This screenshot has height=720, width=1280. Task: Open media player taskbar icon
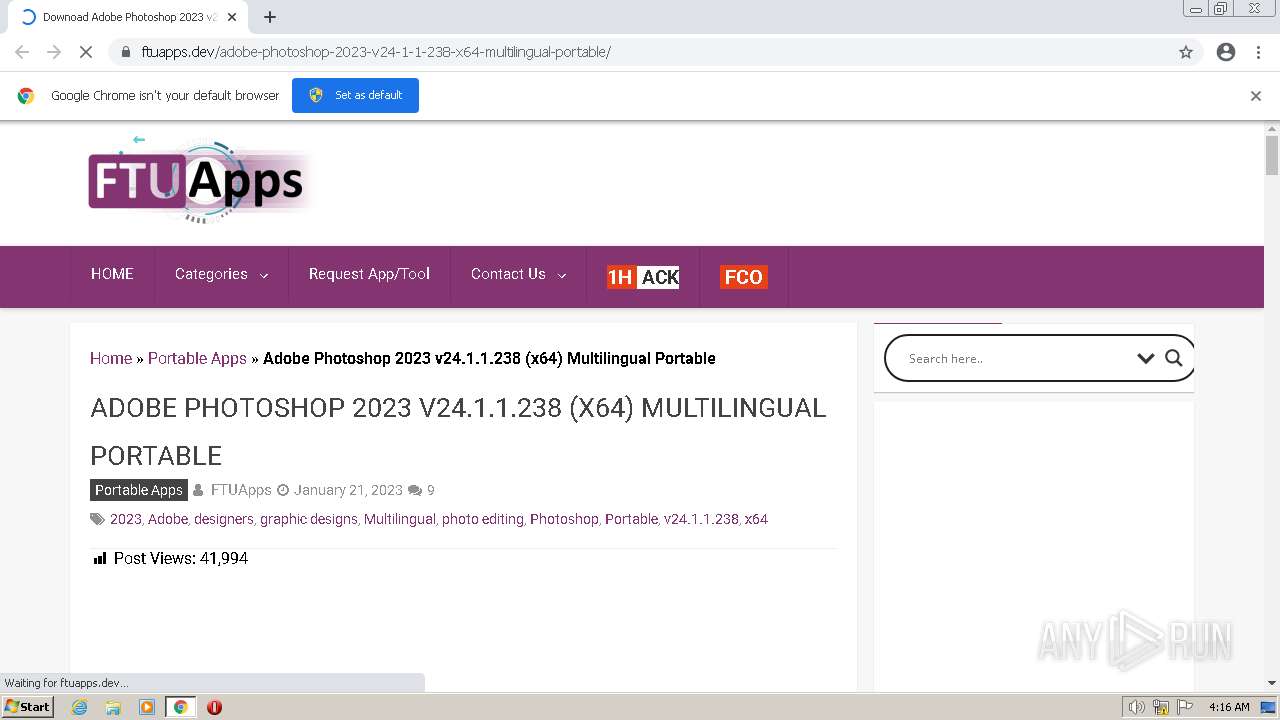coord(147,707)
